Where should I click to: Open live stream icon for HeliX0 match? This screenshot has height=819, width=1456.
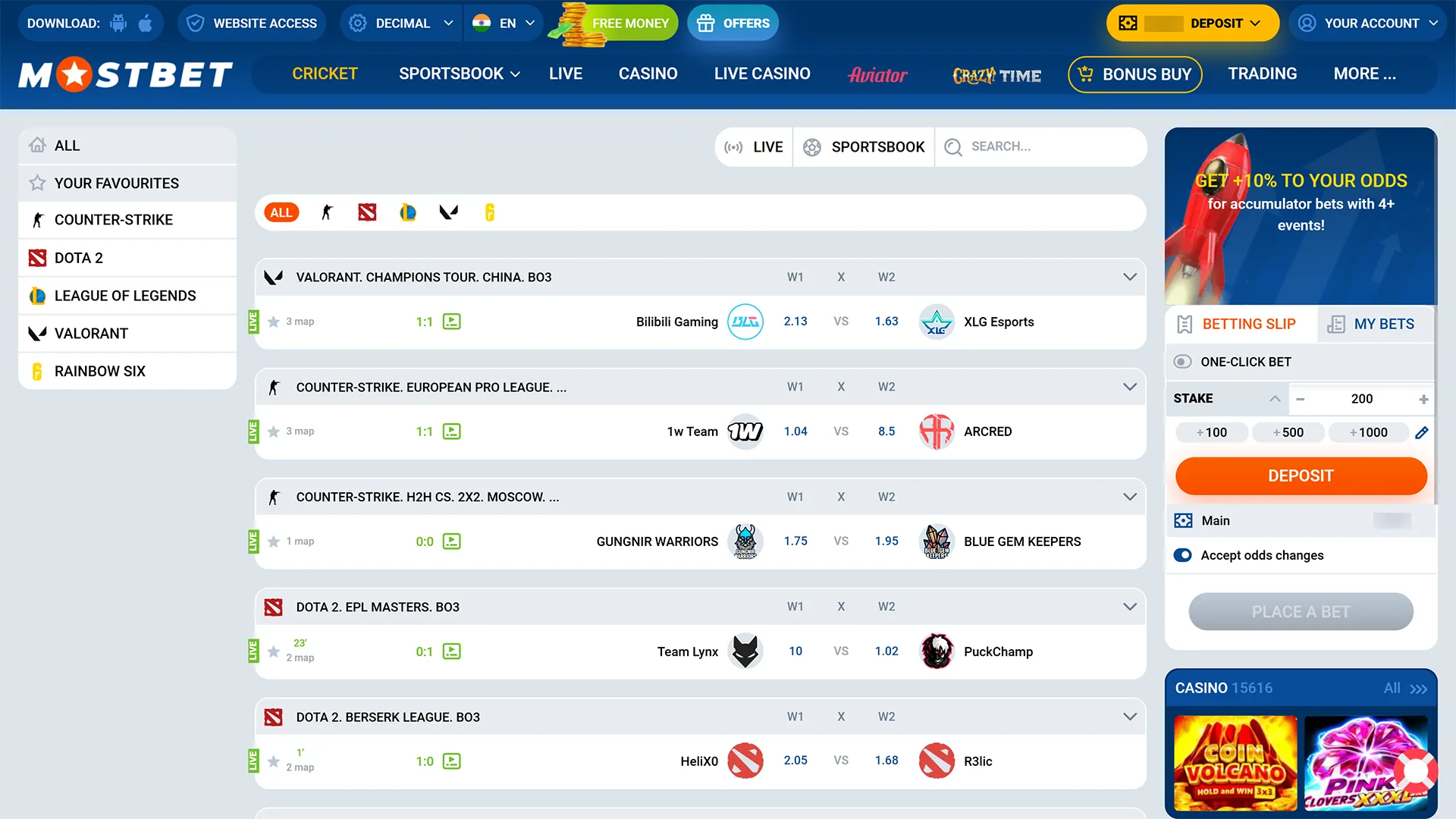point(452,761)
